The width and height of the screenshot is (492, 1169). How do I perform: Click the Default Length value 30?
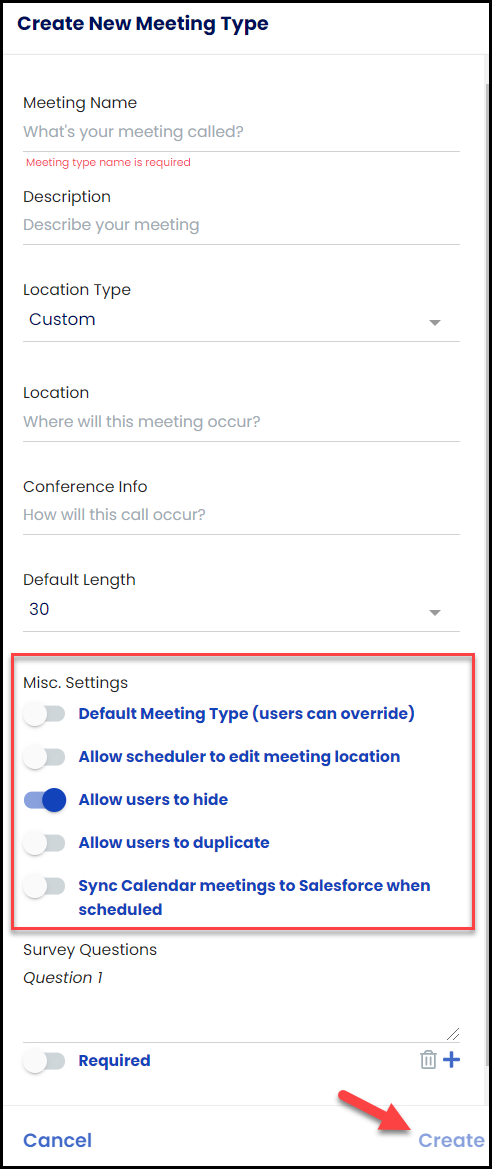[x=40, y=609]
